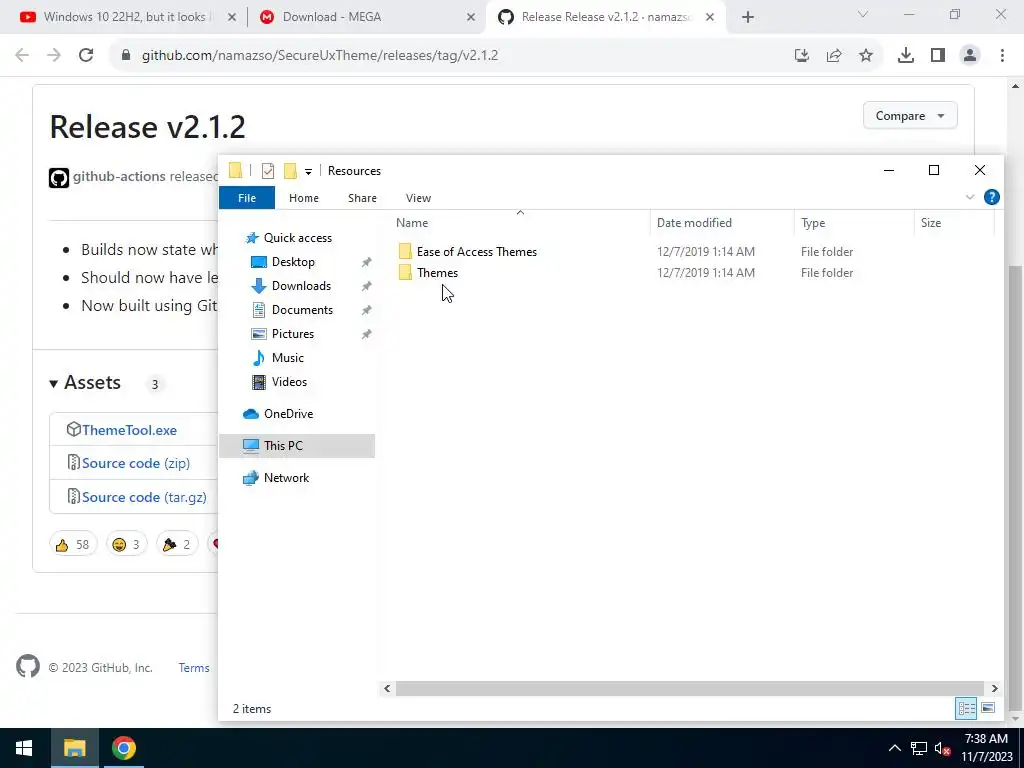Open the Ease of Access Themes folder

pos(477,251)
